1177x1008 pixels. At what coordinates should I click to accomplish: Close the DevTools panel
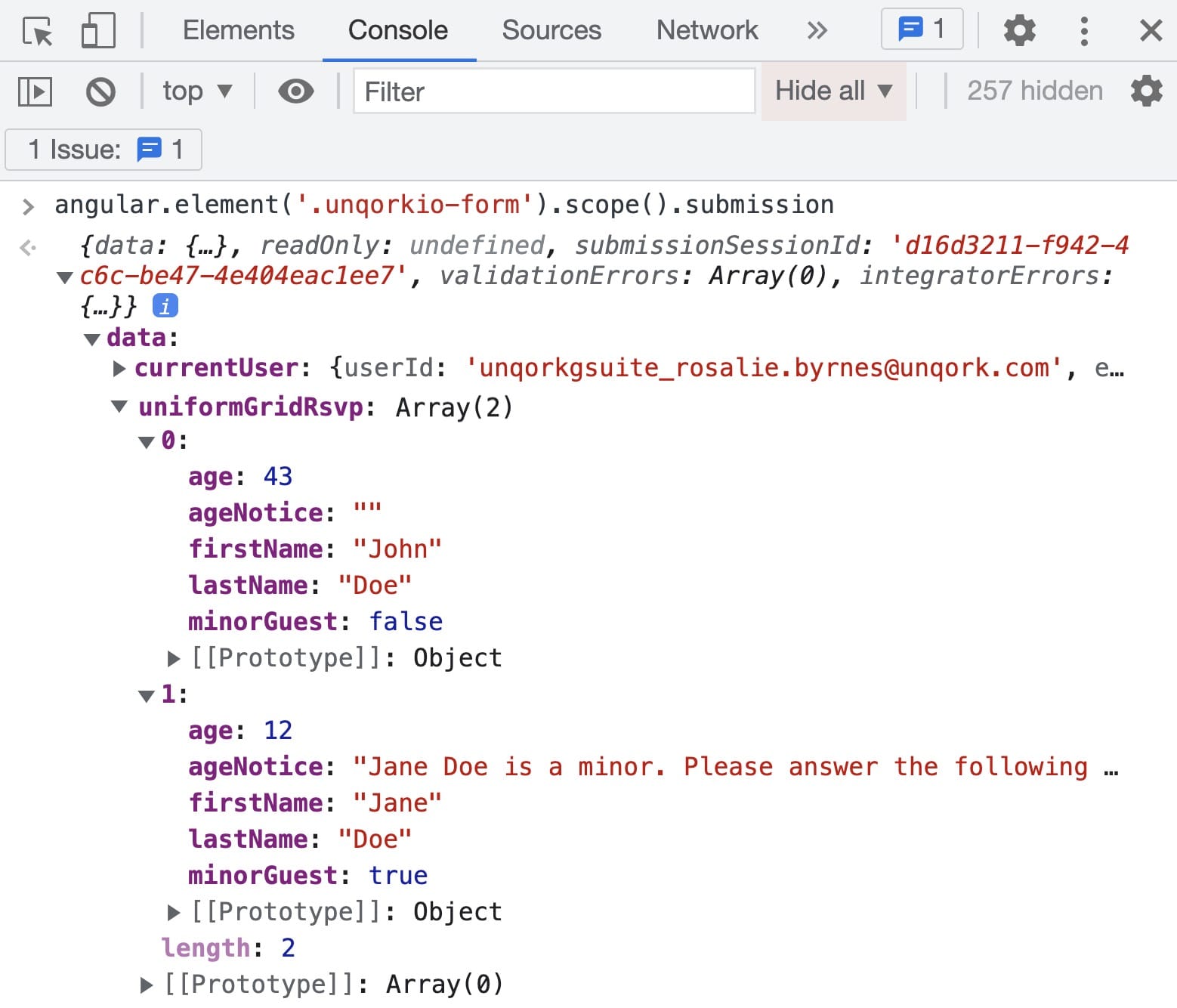pos(1151,31)
